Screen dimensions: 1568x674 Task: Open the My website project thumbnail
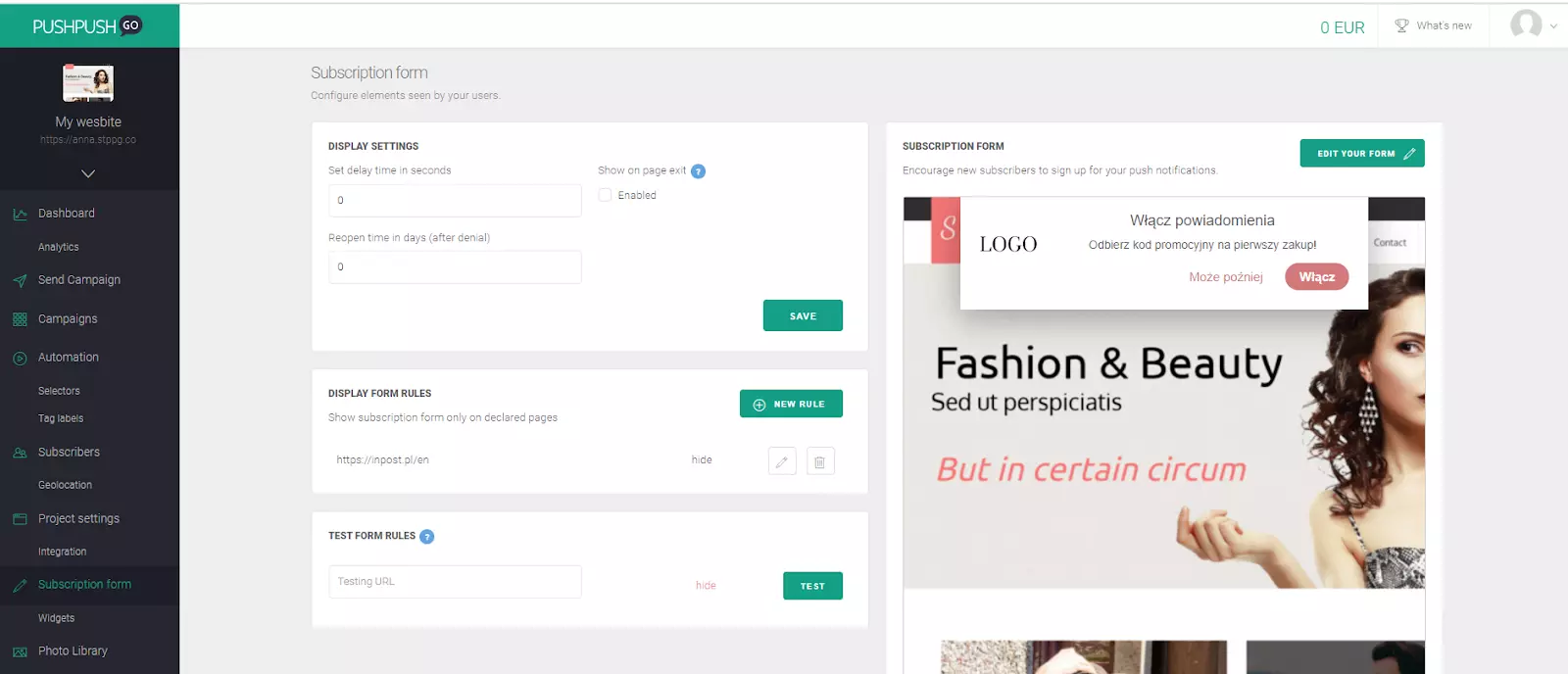tap(88, 83)
